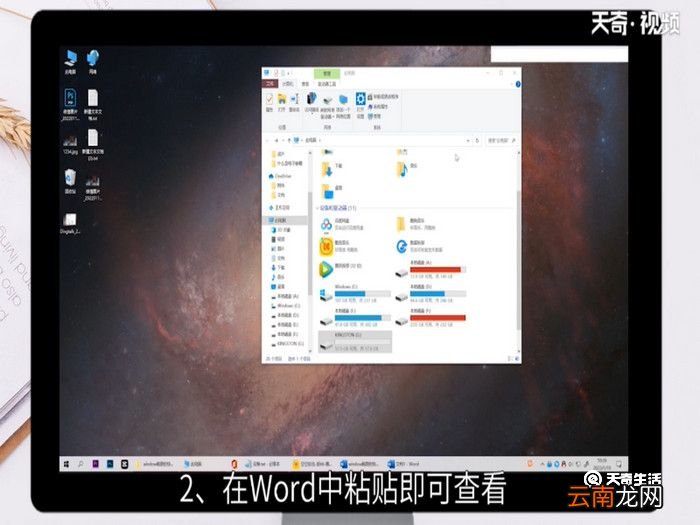
Task: Click the Explorer help question mark icon
Action: (x=518, y=84)
